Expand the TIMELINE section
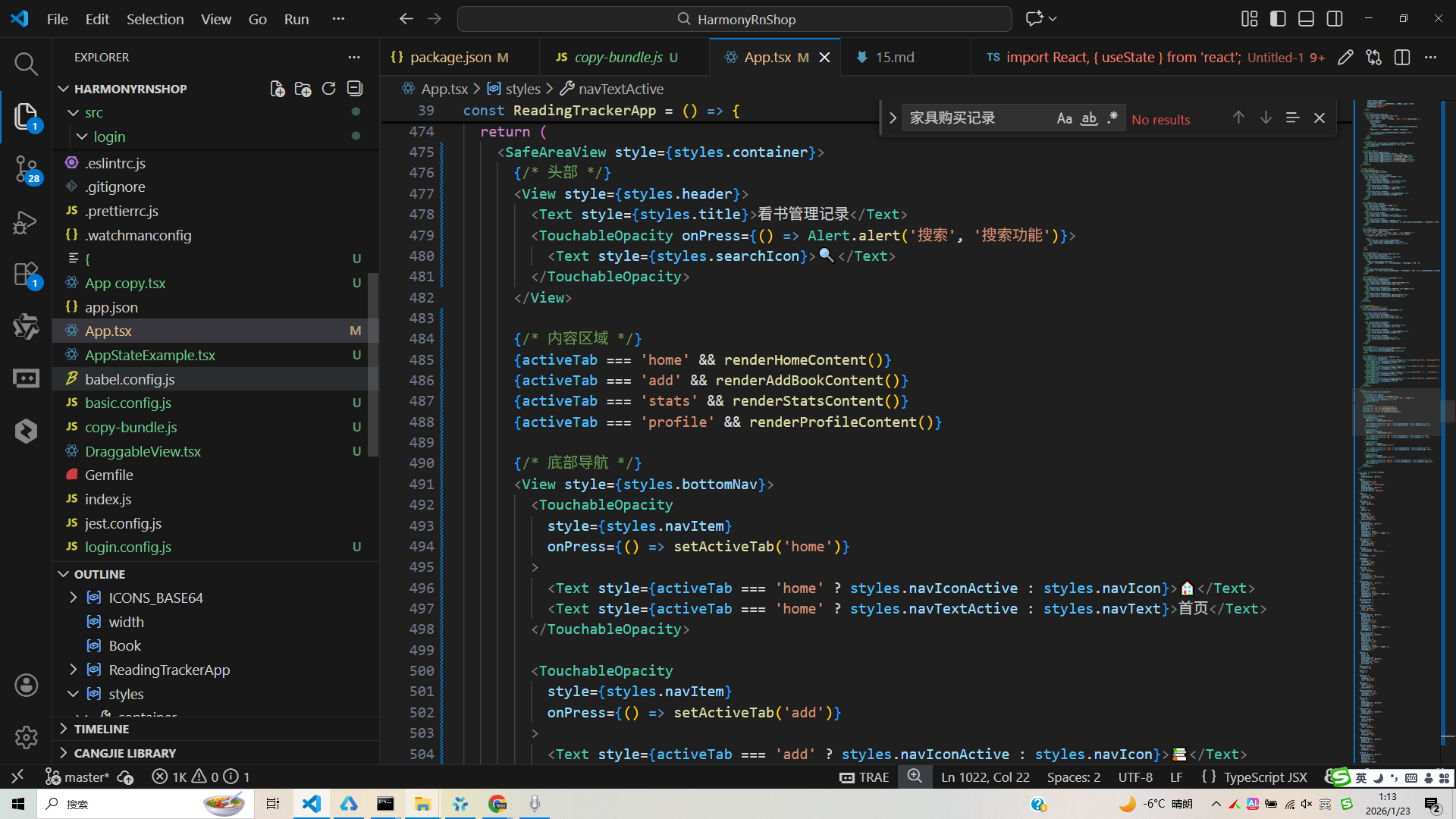 [x=101, y=729]
